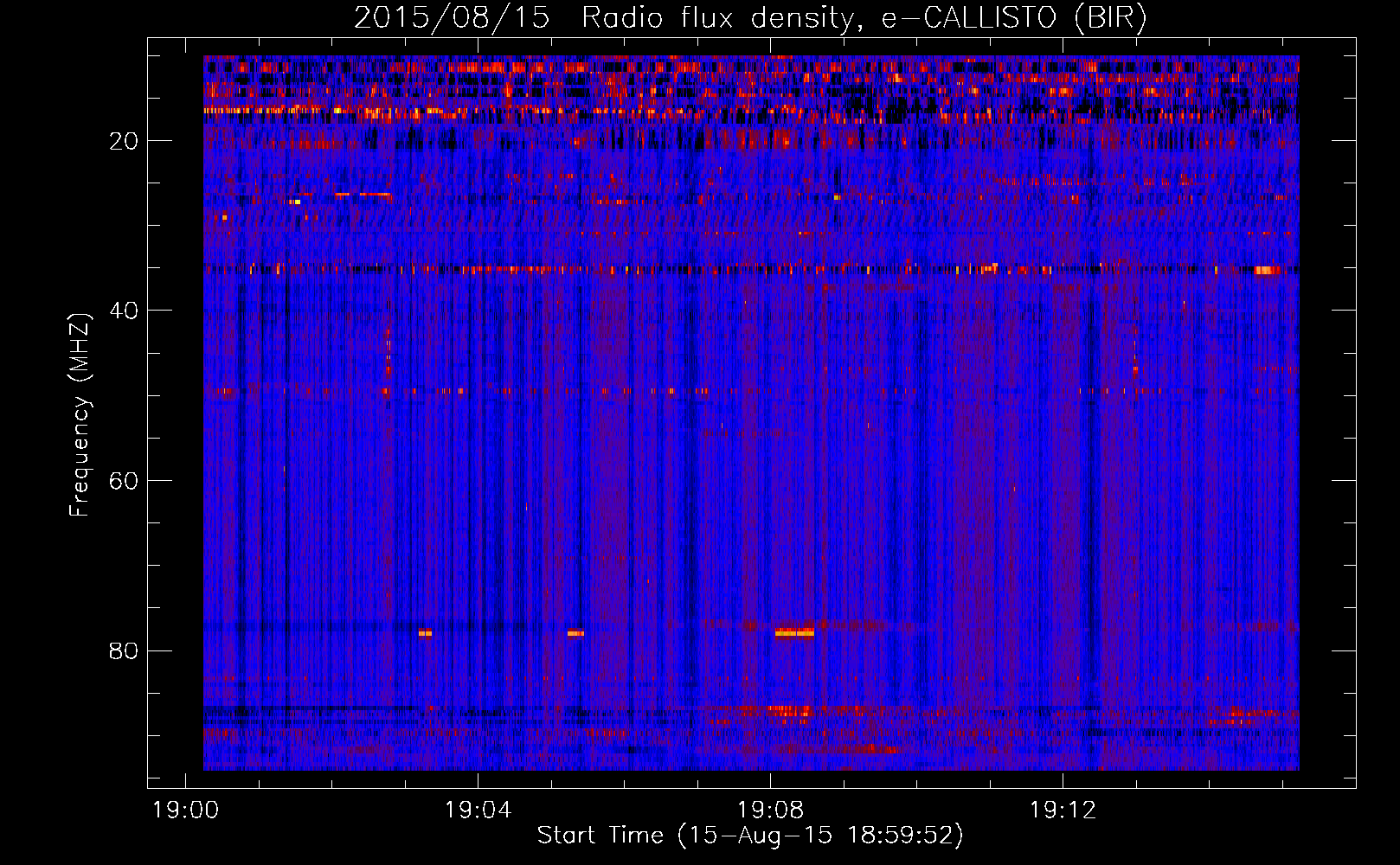Click the bright orange patch ending the 35 MHz line
Image resolution: width=1400 pixels, height=865 pixels.
click(1267, 270)
